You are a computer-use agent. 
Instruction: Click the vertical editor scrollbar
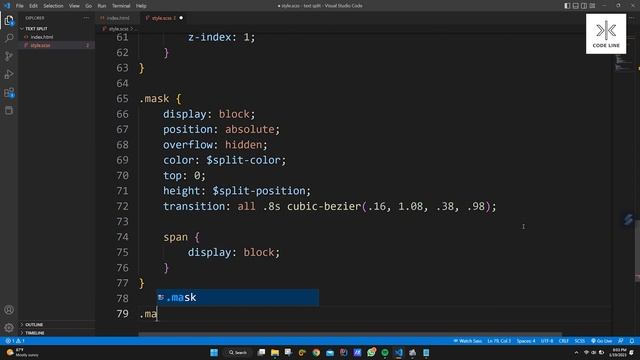pyautogui.click(x=637, y=251)
